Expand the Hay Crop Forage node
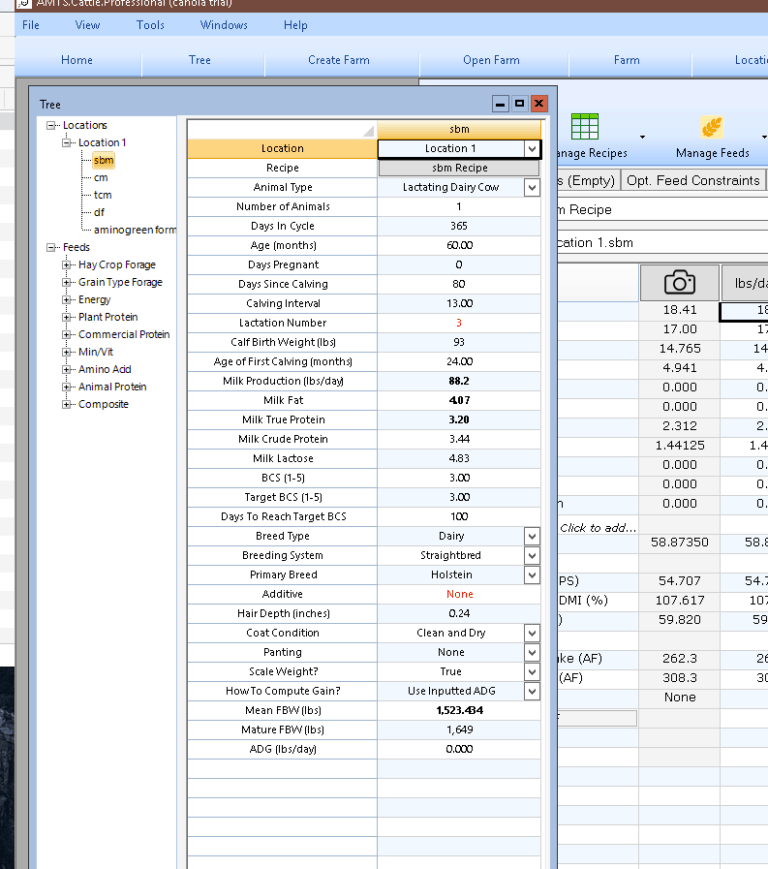Viewport: 768px width, 869px height. 66,265
